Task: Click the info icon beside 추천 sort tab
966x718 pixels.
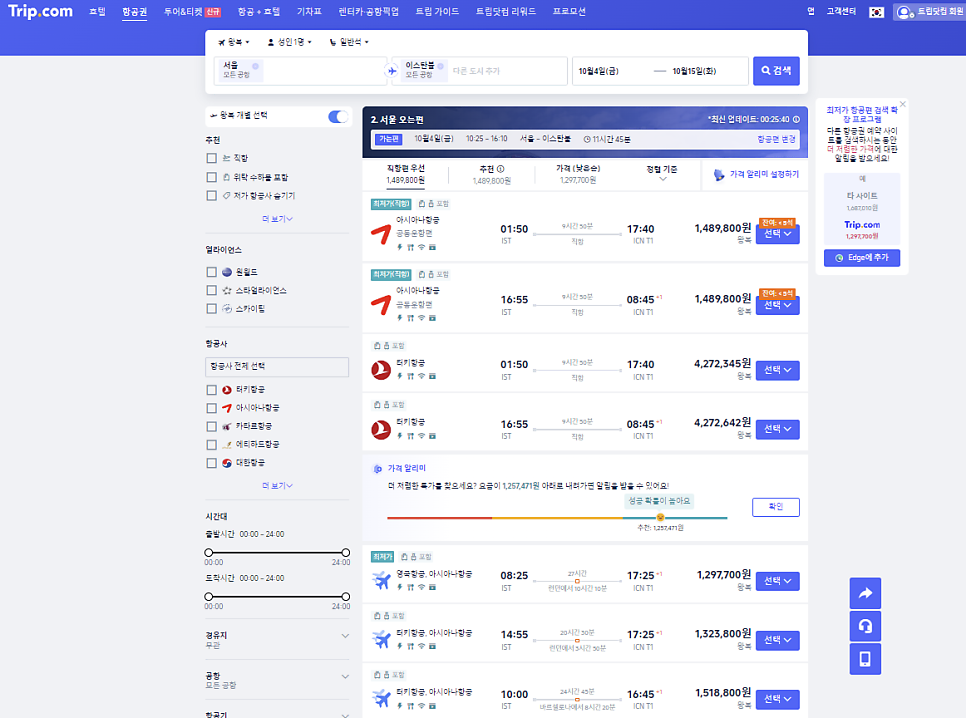Action: (501, 169)
